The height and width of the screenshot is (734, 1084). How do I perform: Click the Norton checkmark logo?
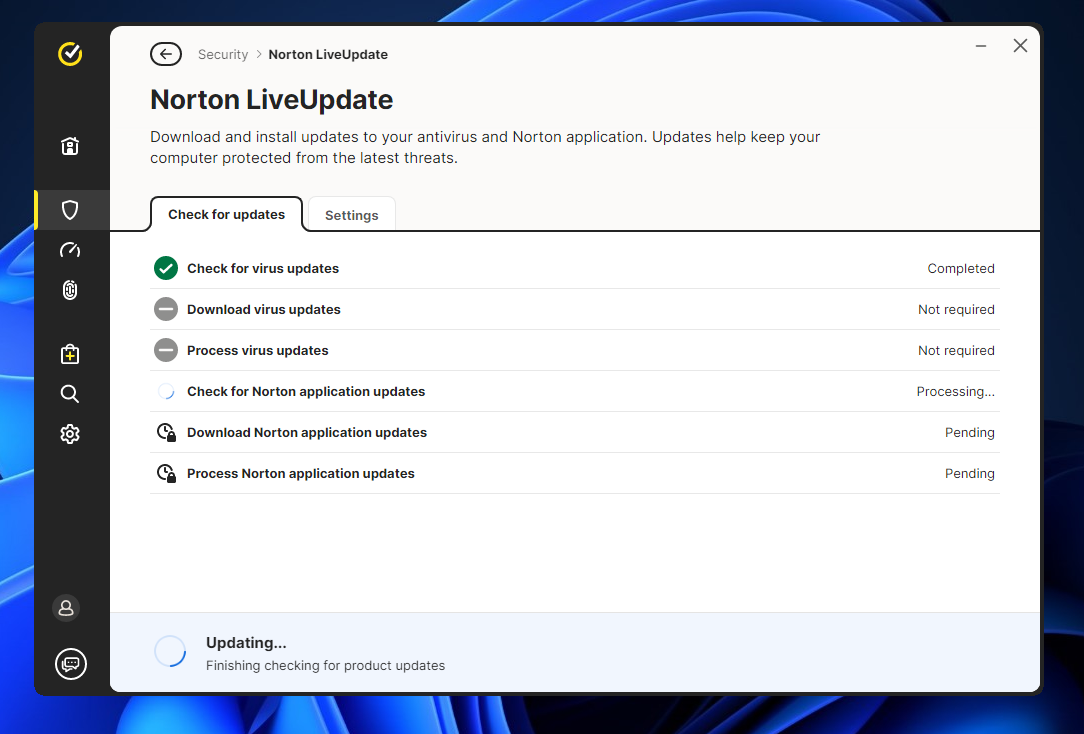coord(70,53)
